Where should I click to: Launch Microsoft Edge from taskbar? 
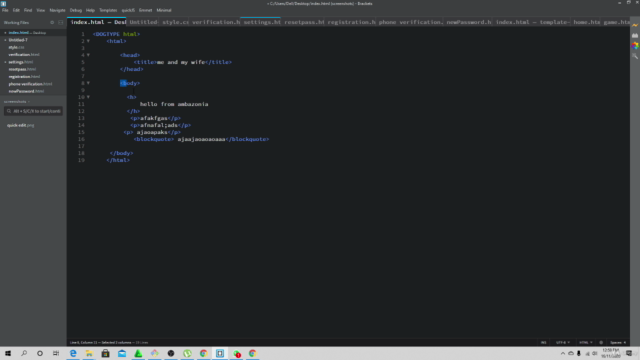[73, 353]
